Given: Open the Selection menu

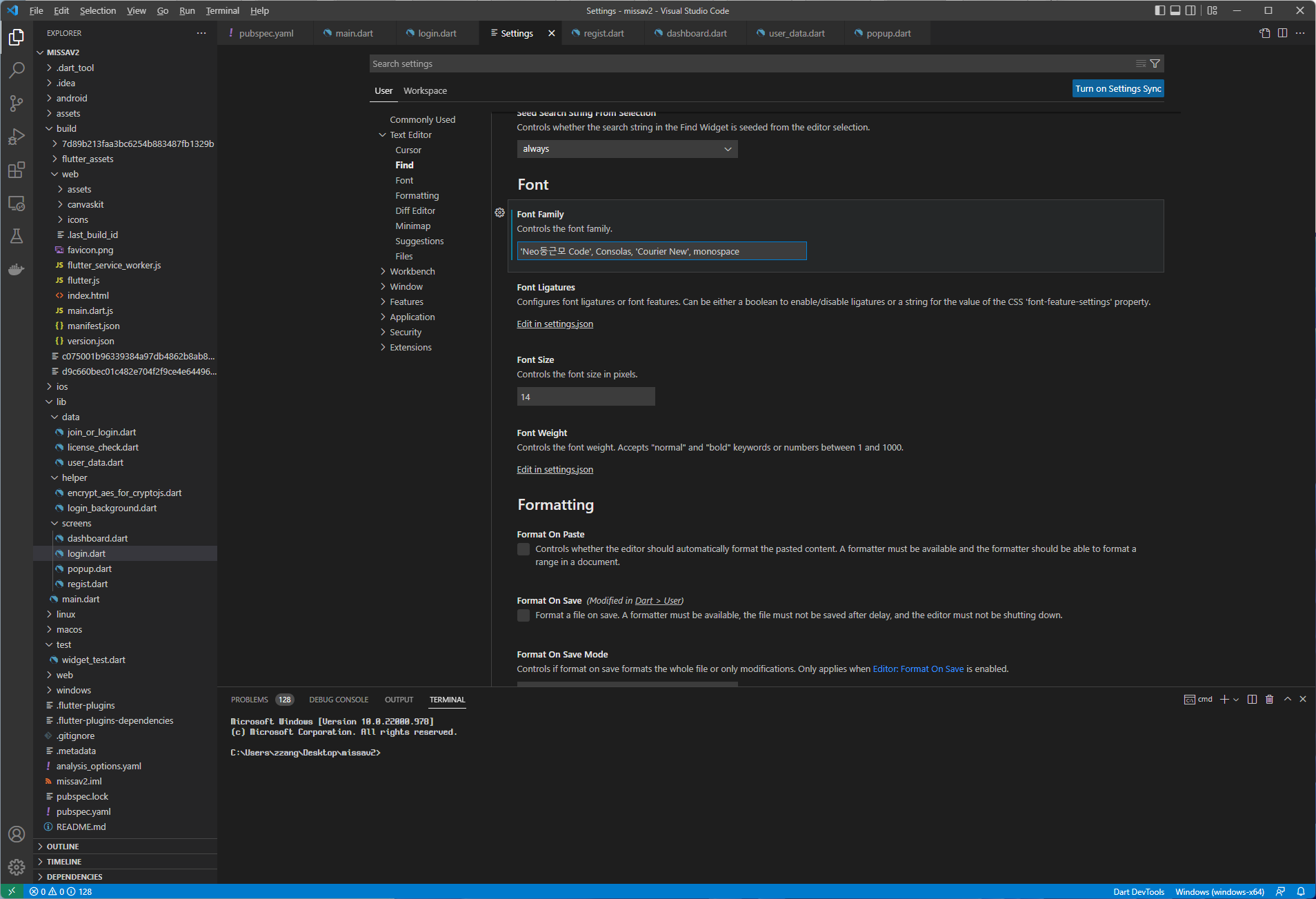Looking at the screenshot, I should click(98, 10).
